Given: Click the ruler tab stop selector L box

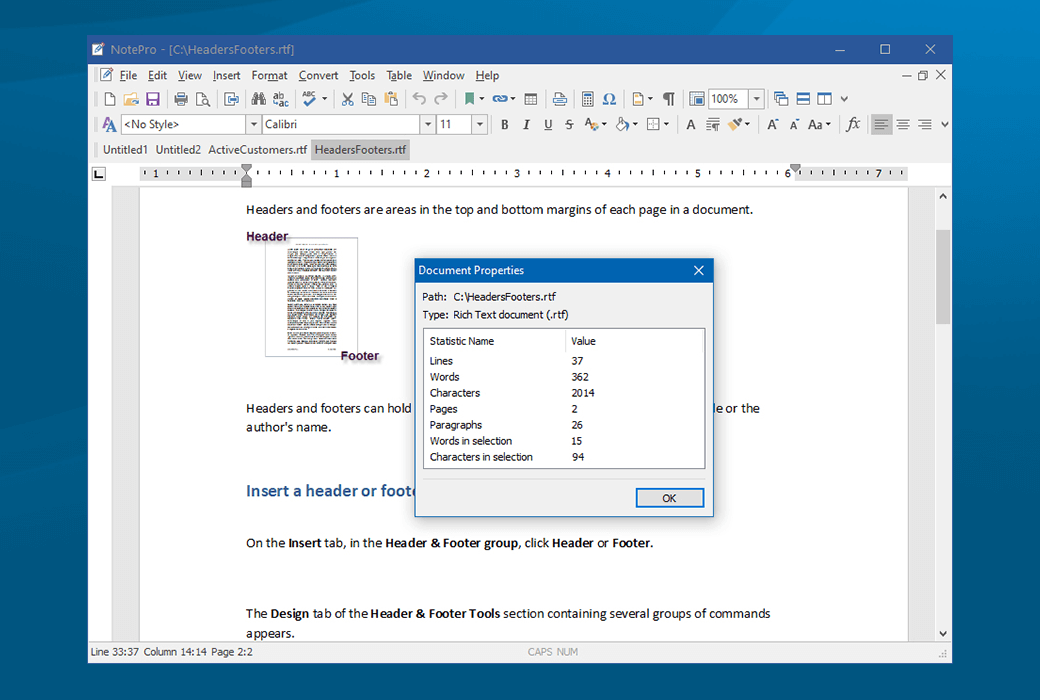Looking at the screenshot, I should click(98, 174).
